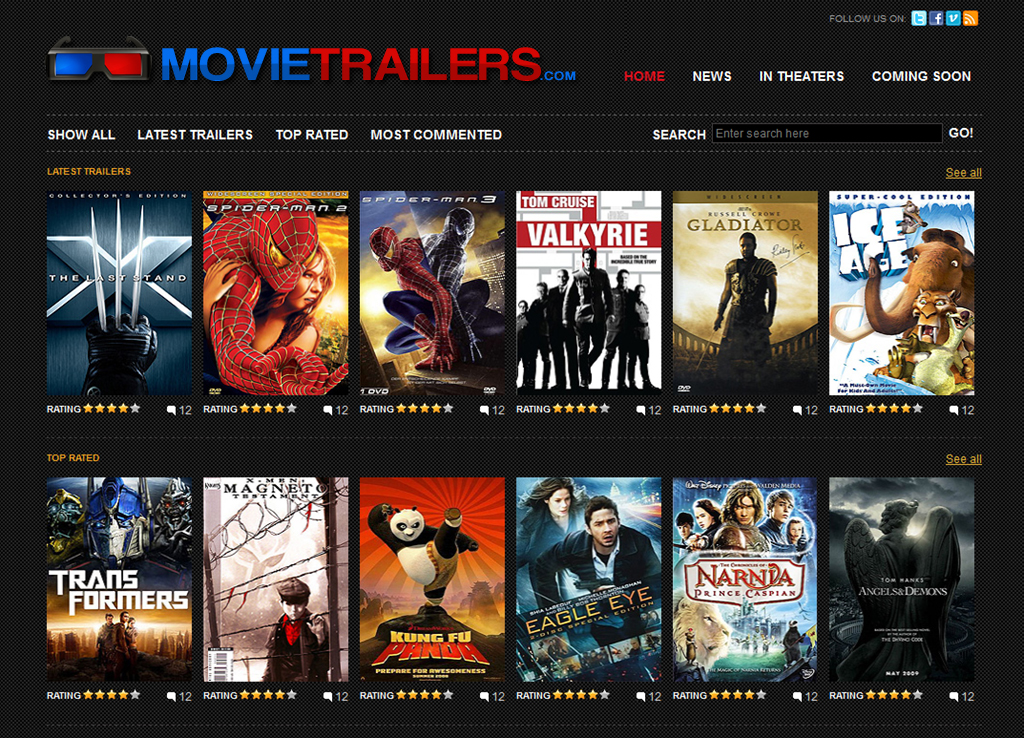Open the IN THEATERS section
Viewport: 1024px width, 738px height.
(801, 76)
